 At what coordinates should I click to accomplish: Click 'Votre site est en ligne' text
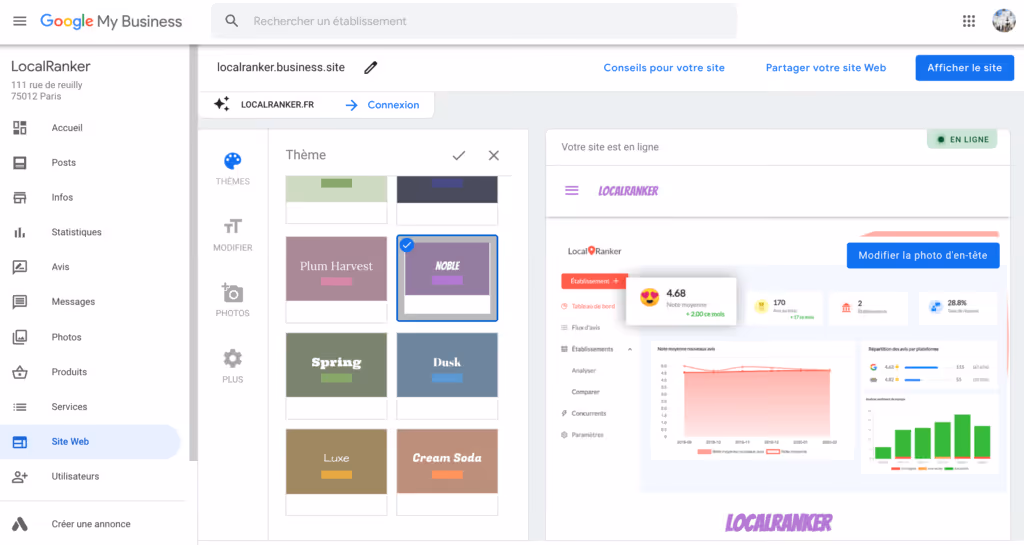(610, 147)
